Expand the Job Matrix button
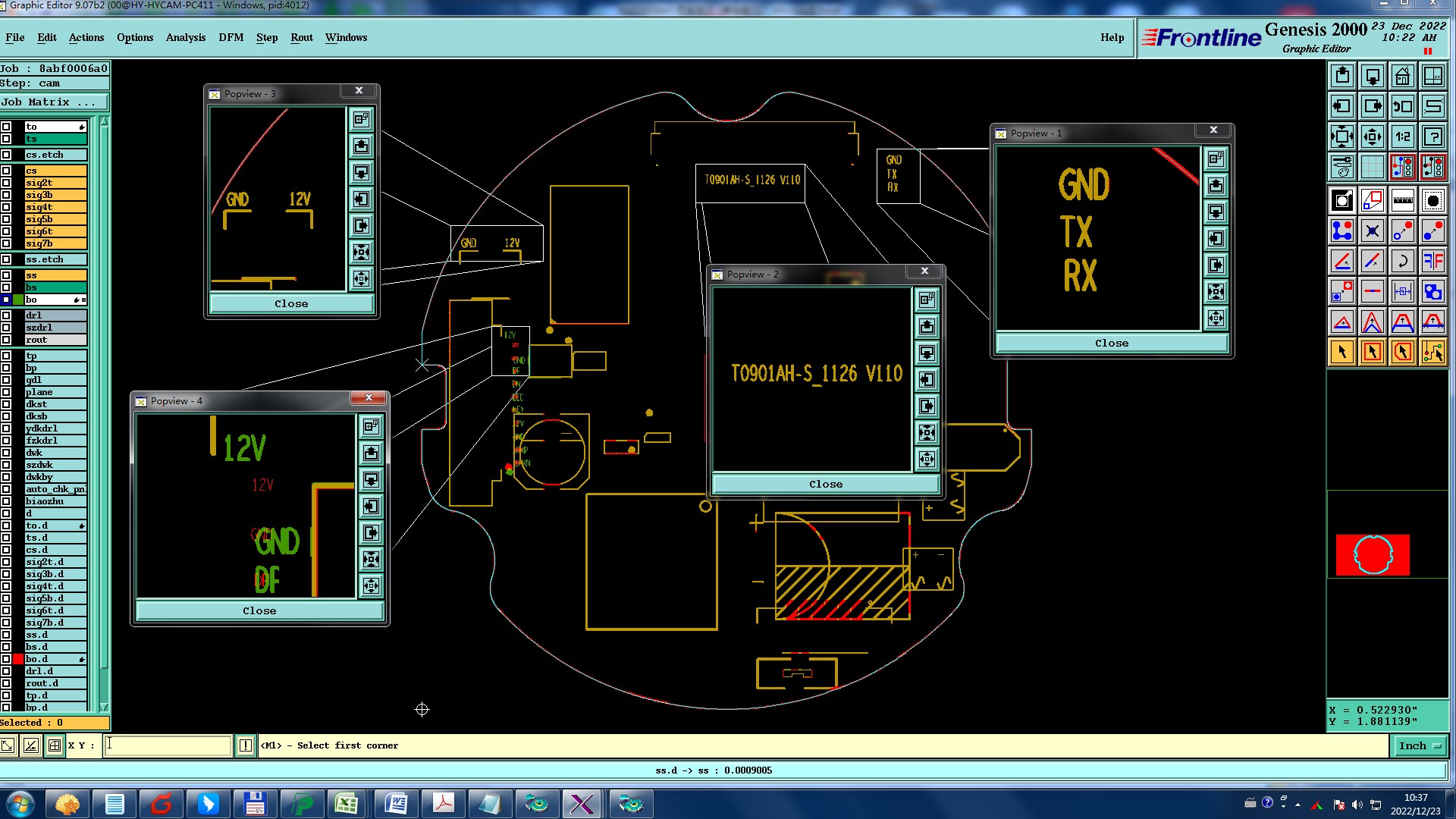Screen dimensions: 1456x819 (53, 102)
